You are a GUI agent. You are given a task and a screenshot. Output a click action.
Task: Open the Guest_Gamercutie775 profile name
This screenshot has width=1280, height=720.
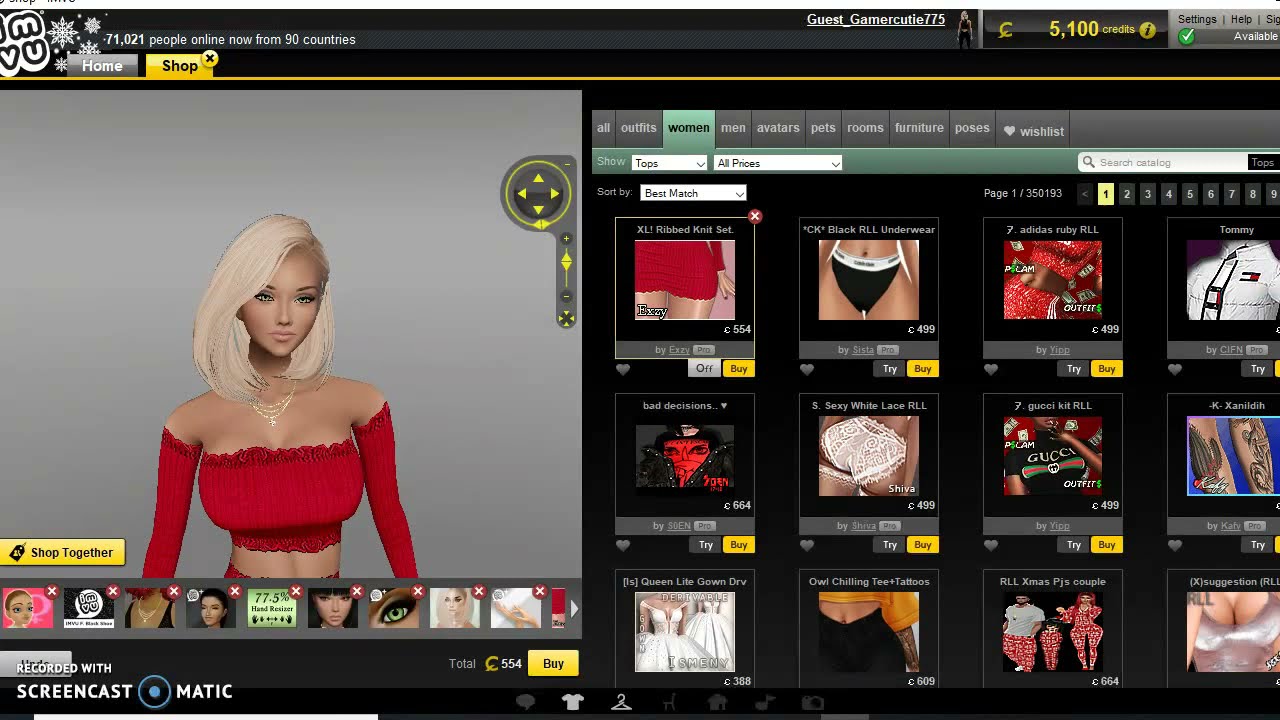(876, 19)
